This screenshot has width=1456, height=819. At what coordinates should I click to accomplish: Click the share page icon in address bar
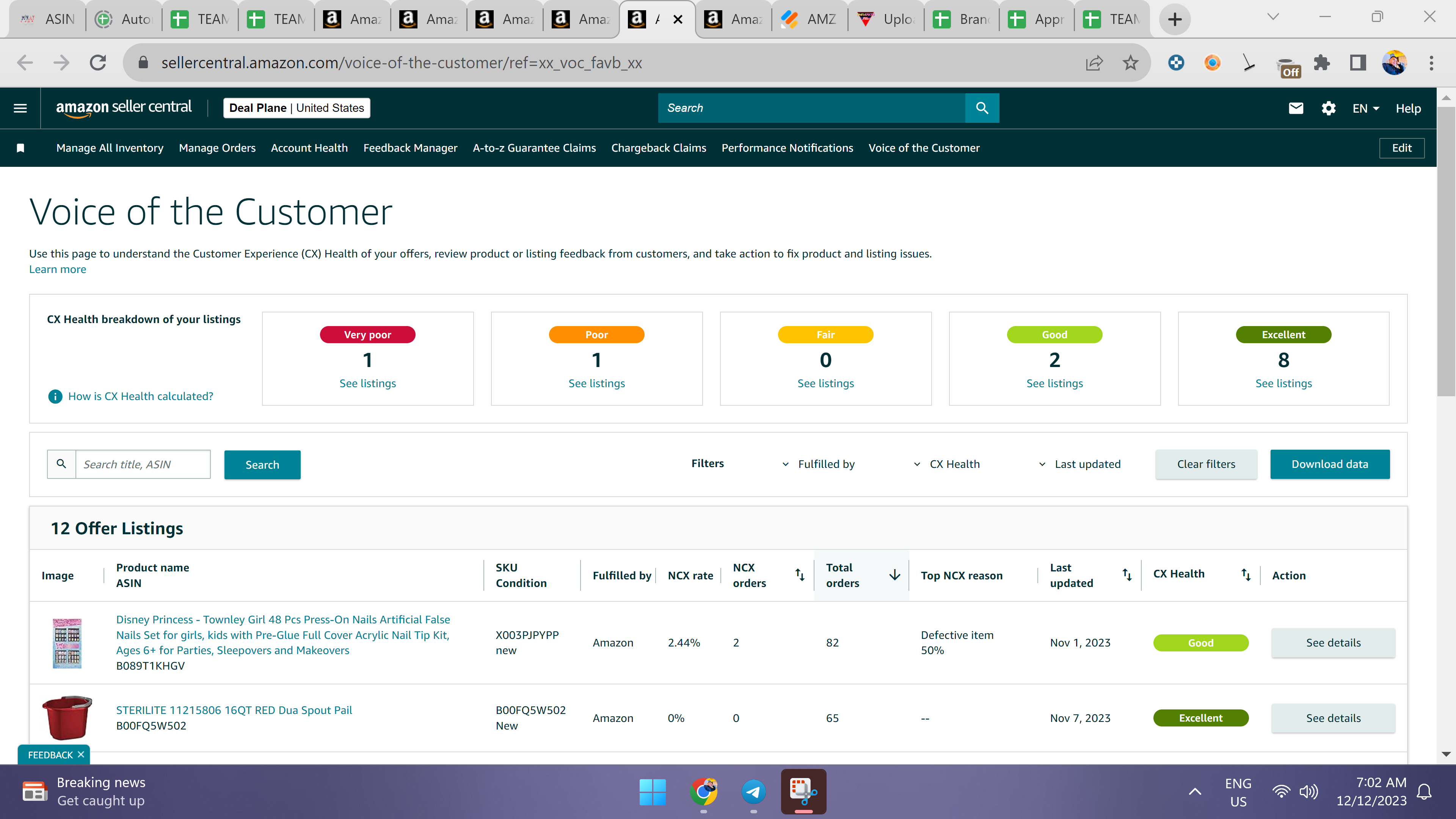[x=1094, y=63]
